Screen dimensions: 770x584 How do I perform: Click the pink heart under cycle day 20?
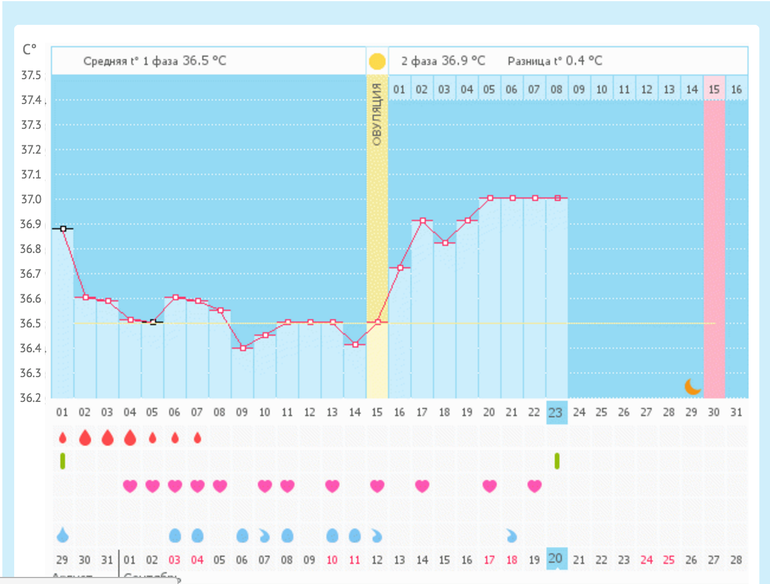[x=490, y=486]
